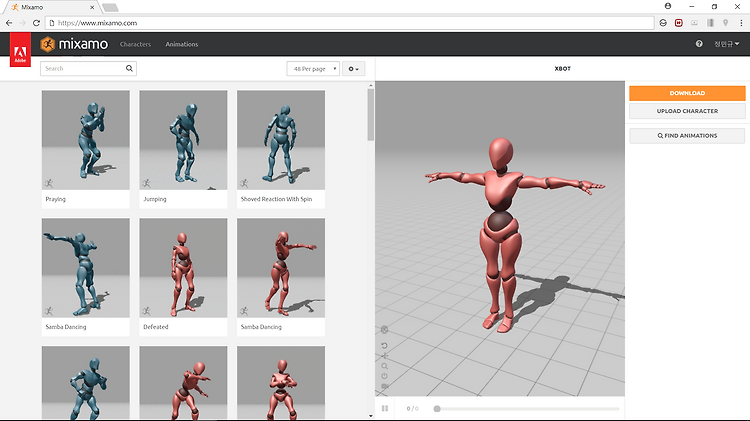Toggle the camera follow icon in viewer
The height and width of the screenshot is (421, 750).
click(x=385, y=386)
